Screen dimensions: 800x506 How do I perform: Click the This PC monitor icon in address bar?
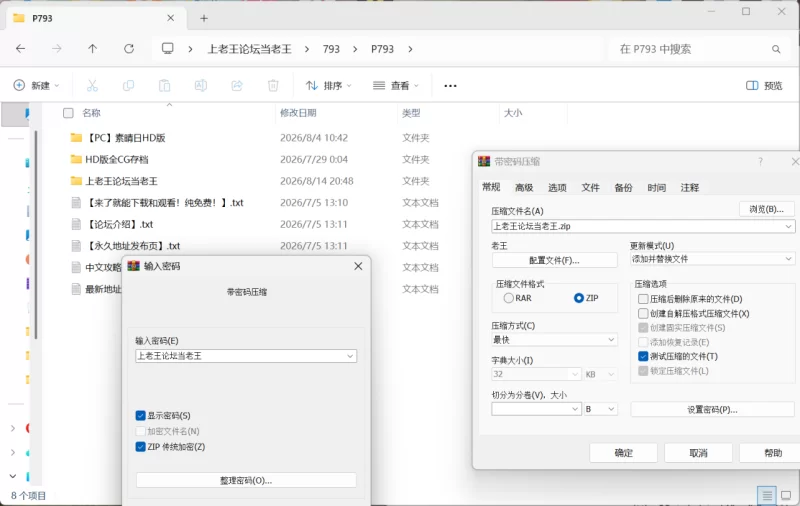(x=167, y=48)
